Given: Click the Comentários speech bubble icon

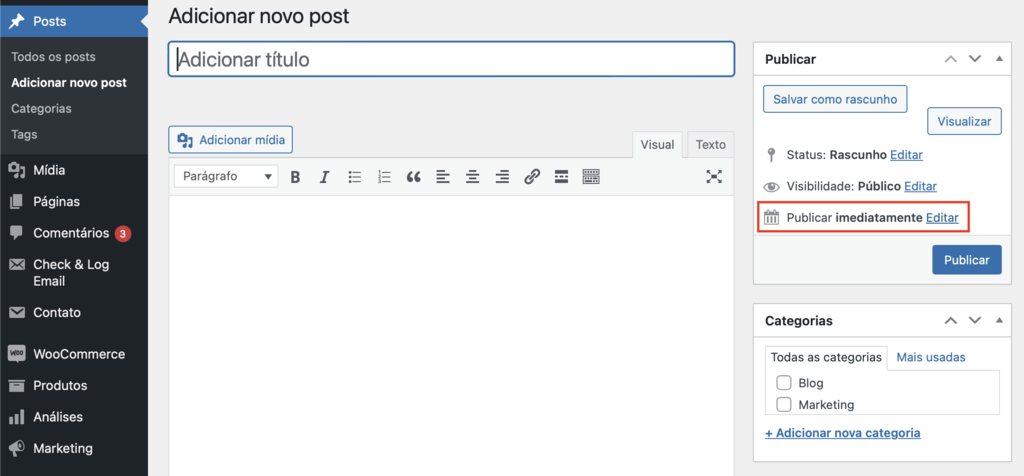Looking at the screenshot, I should point(16,233).
